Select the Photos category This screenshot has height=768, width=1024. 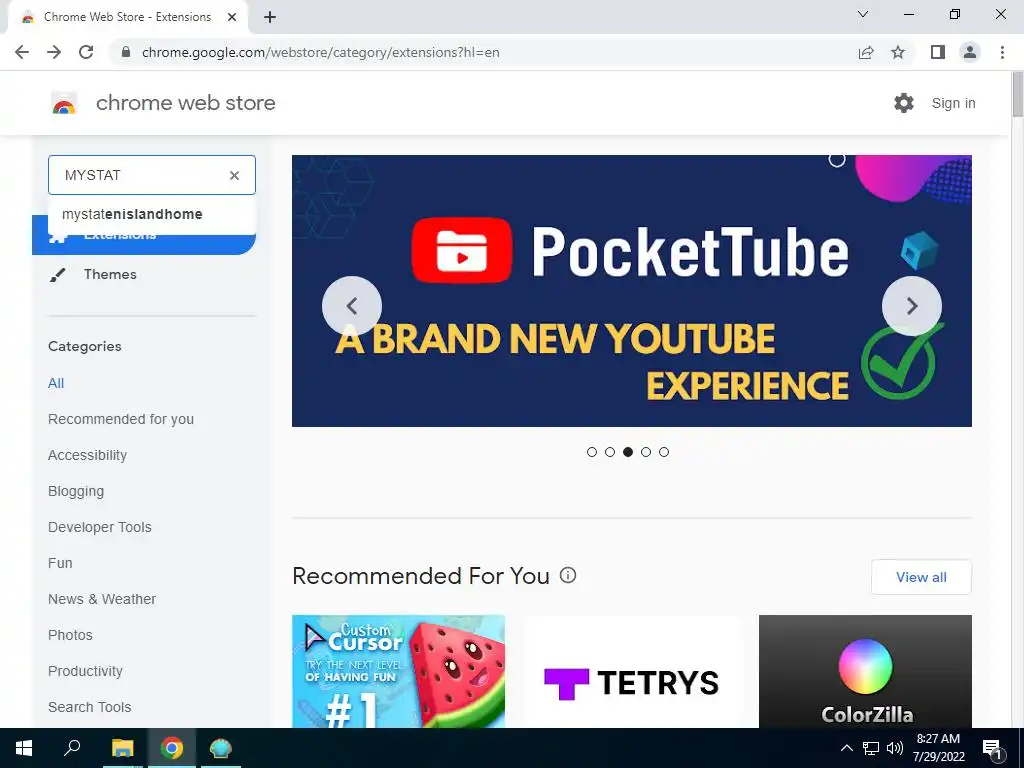(x=71, y=635)
